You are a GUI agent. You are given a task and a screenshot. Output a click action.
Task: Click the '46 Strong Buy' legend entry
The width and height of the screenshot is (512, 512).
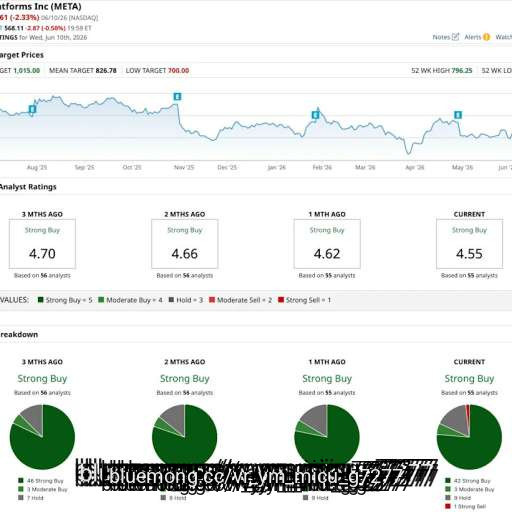click(41, 481)
